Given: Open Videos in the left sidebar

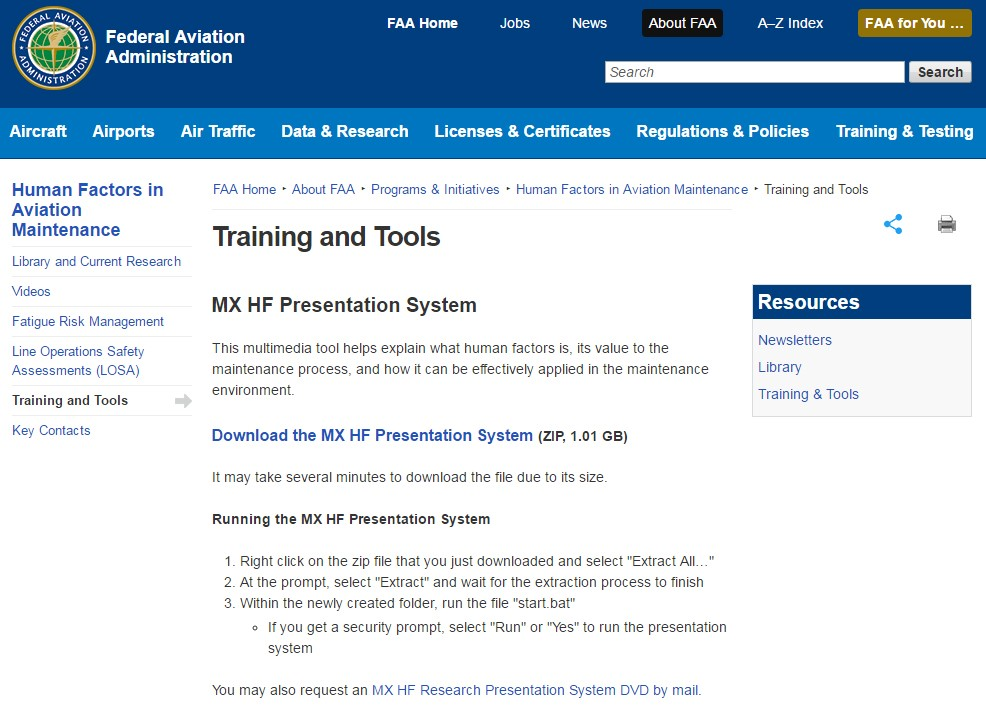Looking at the screenshot, I should (x=31, y=291).
